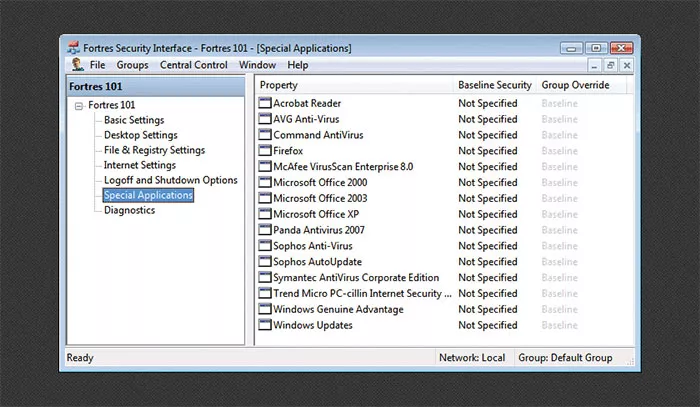Screen dimensions: 700x407
Task: Click the AVG Anti-Virus row icon
Action: pos(265,119)
